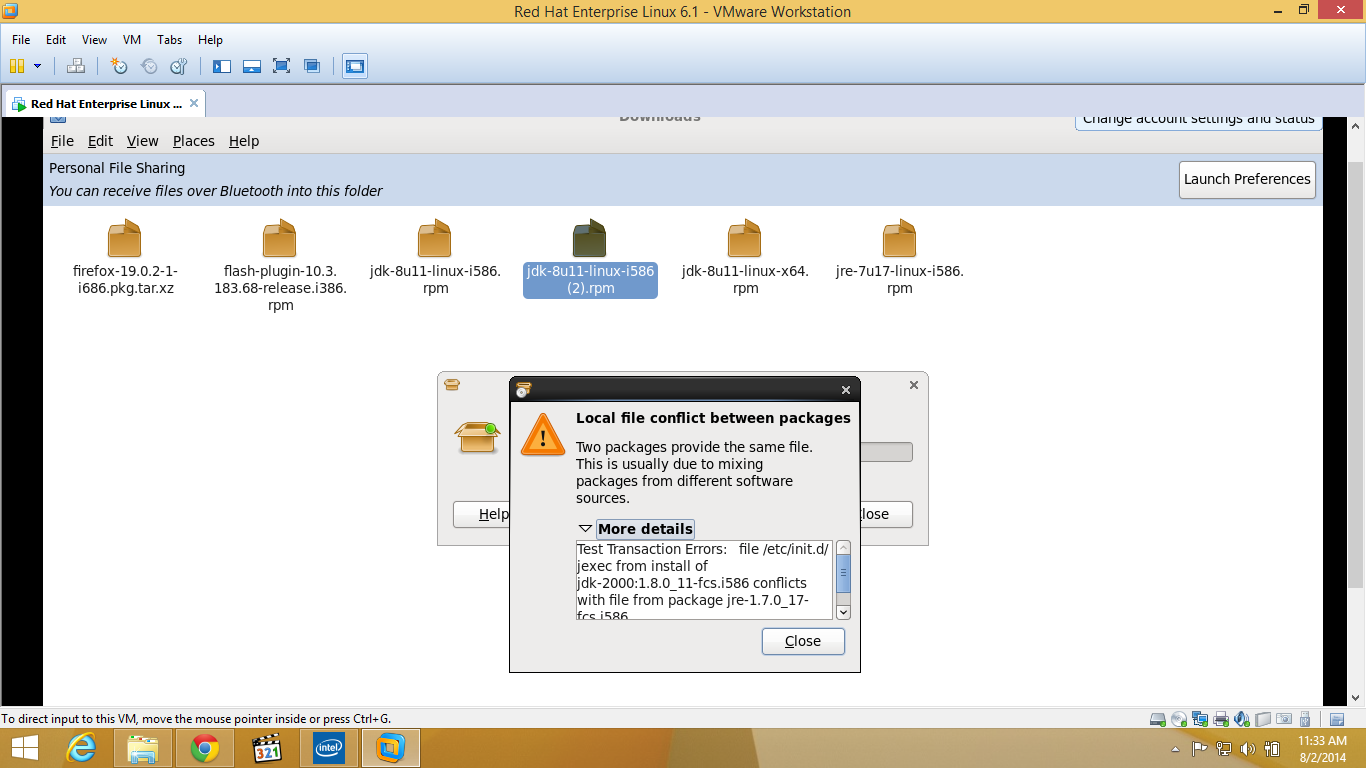Click the network adapter status icon

1199,719
